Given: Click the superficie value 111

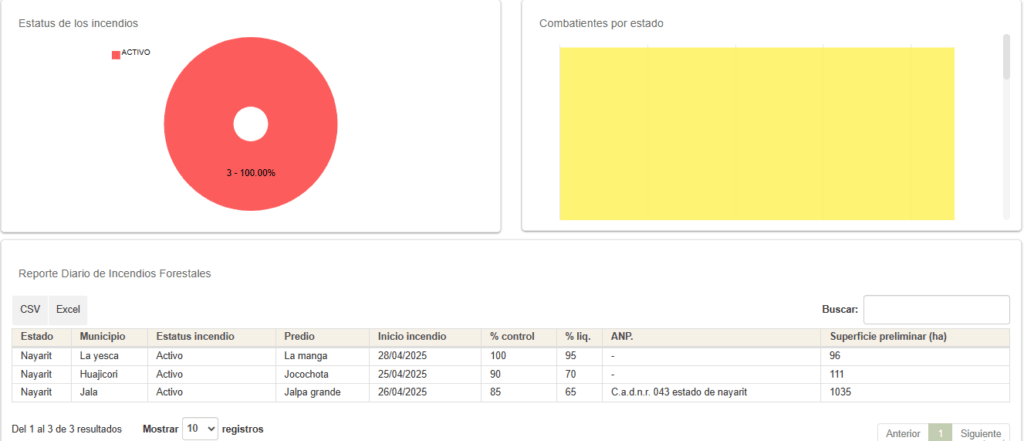Looking at the screenshot, I should pos(837,374).
